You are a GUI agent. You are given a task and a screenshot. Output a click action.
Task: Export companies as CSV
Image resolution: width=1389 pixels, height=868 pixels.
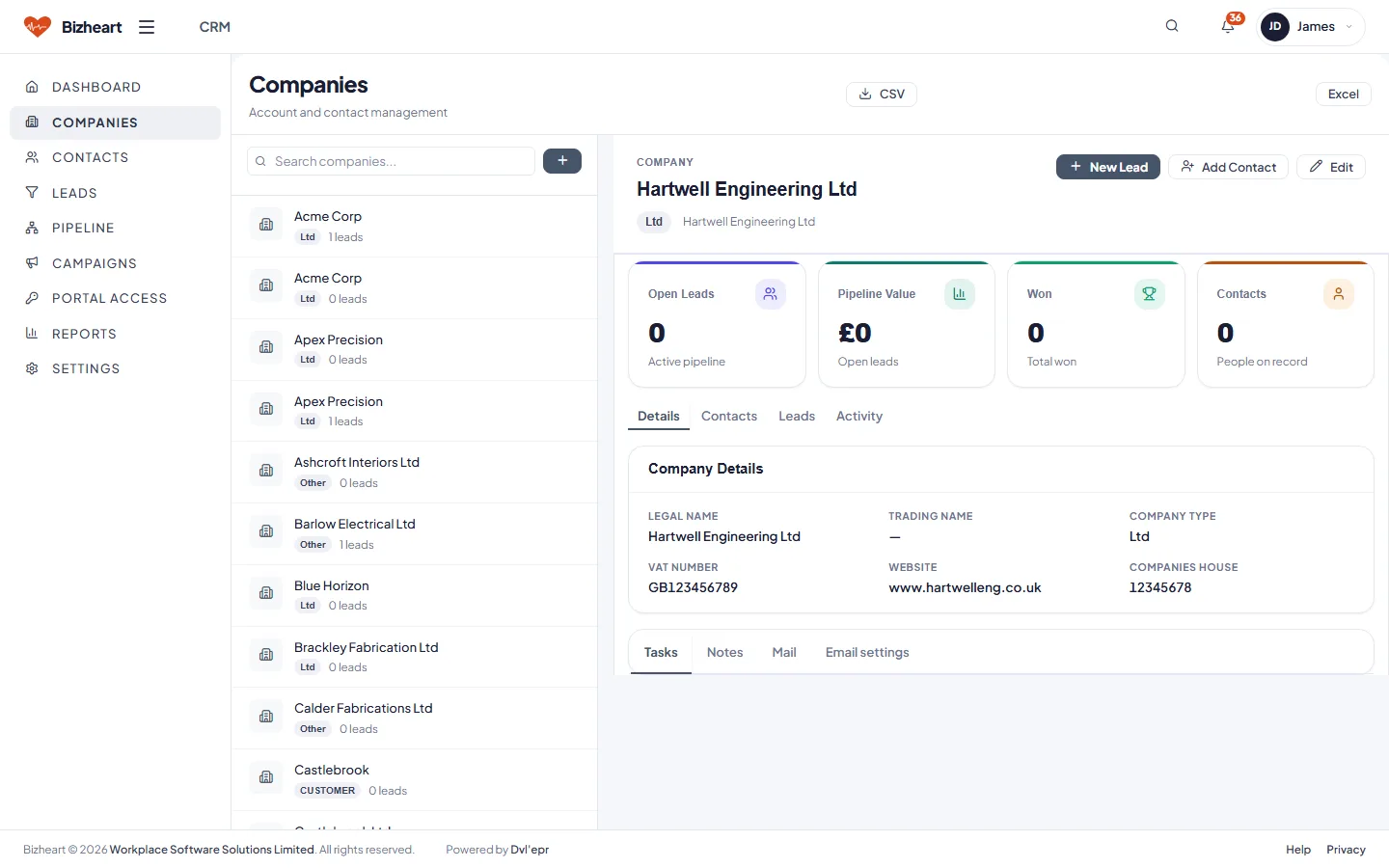pos(882,94)
